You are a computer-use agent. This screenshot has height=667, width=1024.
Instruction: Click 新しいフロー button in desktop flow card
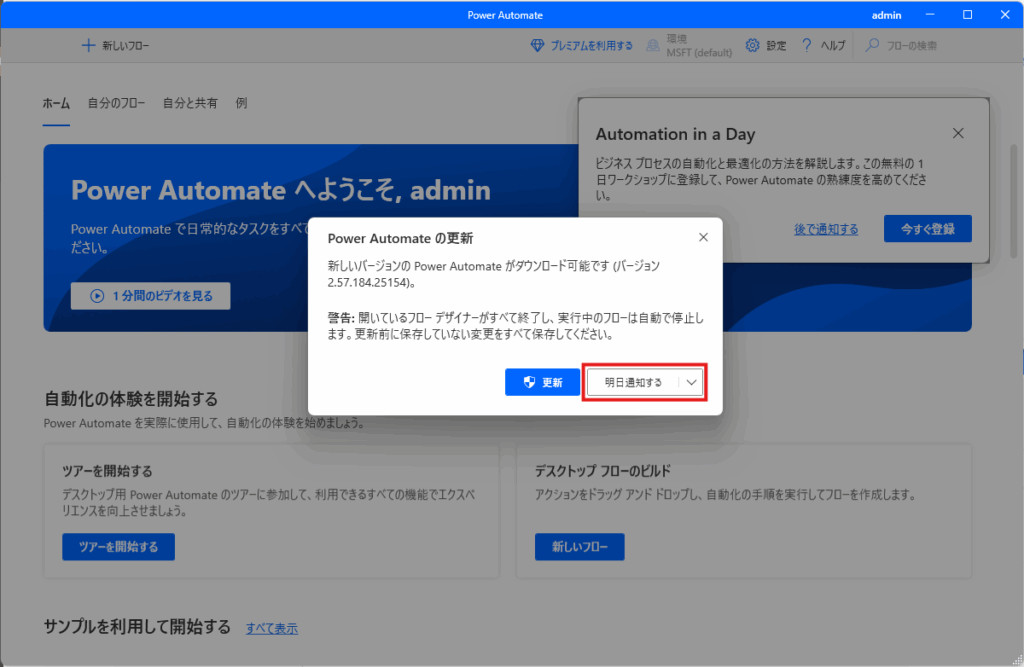580,547
